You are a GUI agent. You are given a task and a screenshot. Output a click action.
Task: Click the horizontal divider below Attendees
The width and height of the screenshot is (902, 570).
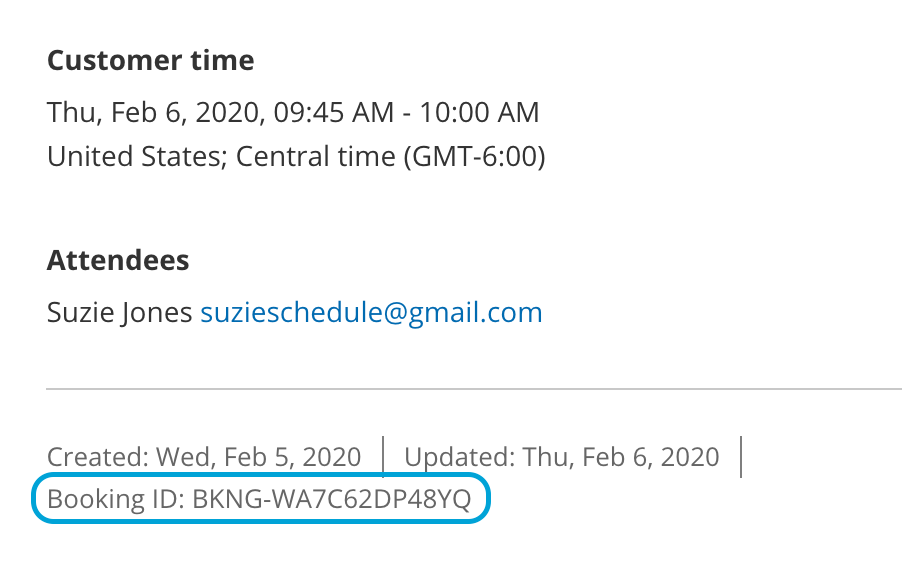click(474, 387)
